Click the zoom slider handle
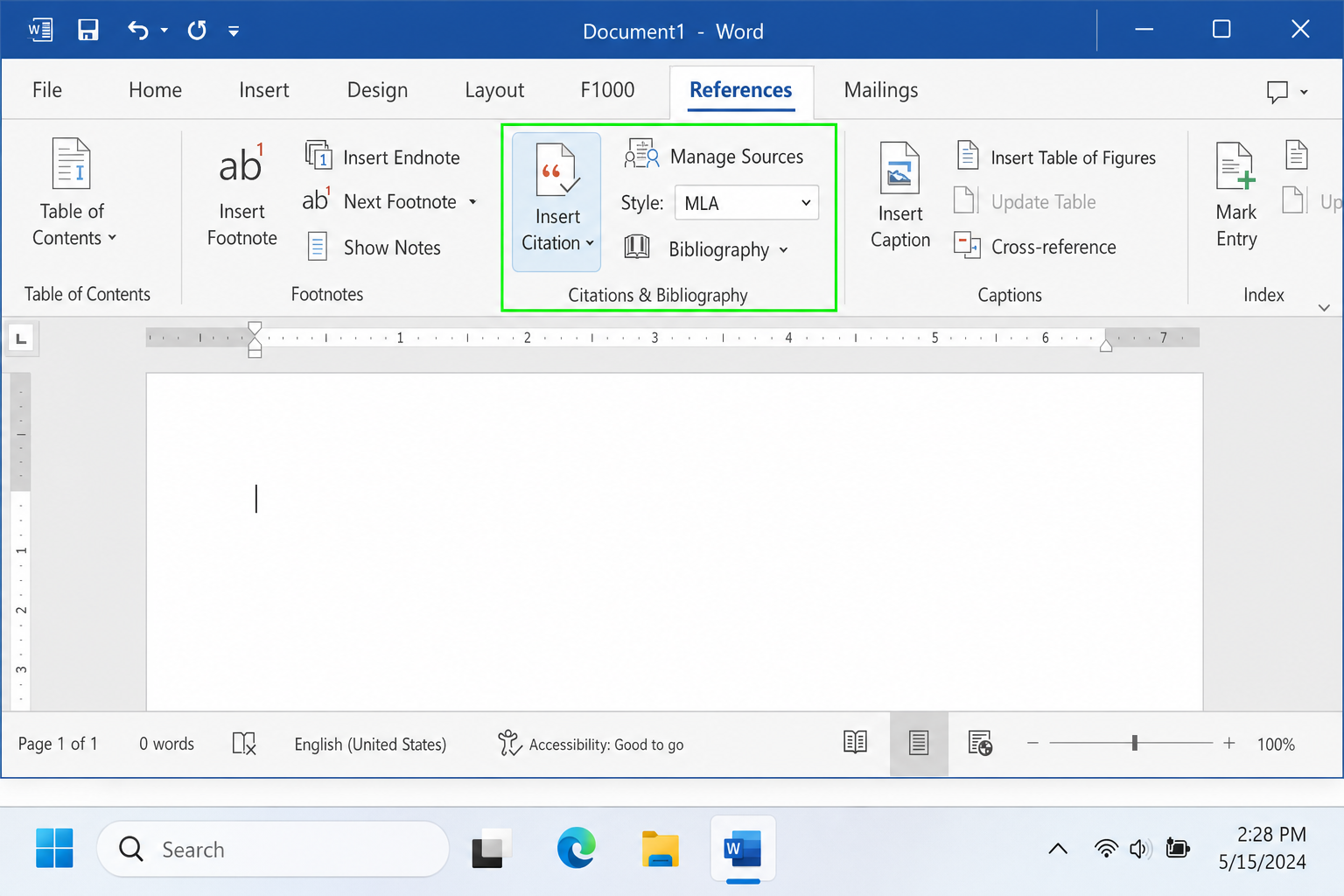The width and height of the screenshot is (1344, 896). pyautogui.click(x=1135, y=743)
